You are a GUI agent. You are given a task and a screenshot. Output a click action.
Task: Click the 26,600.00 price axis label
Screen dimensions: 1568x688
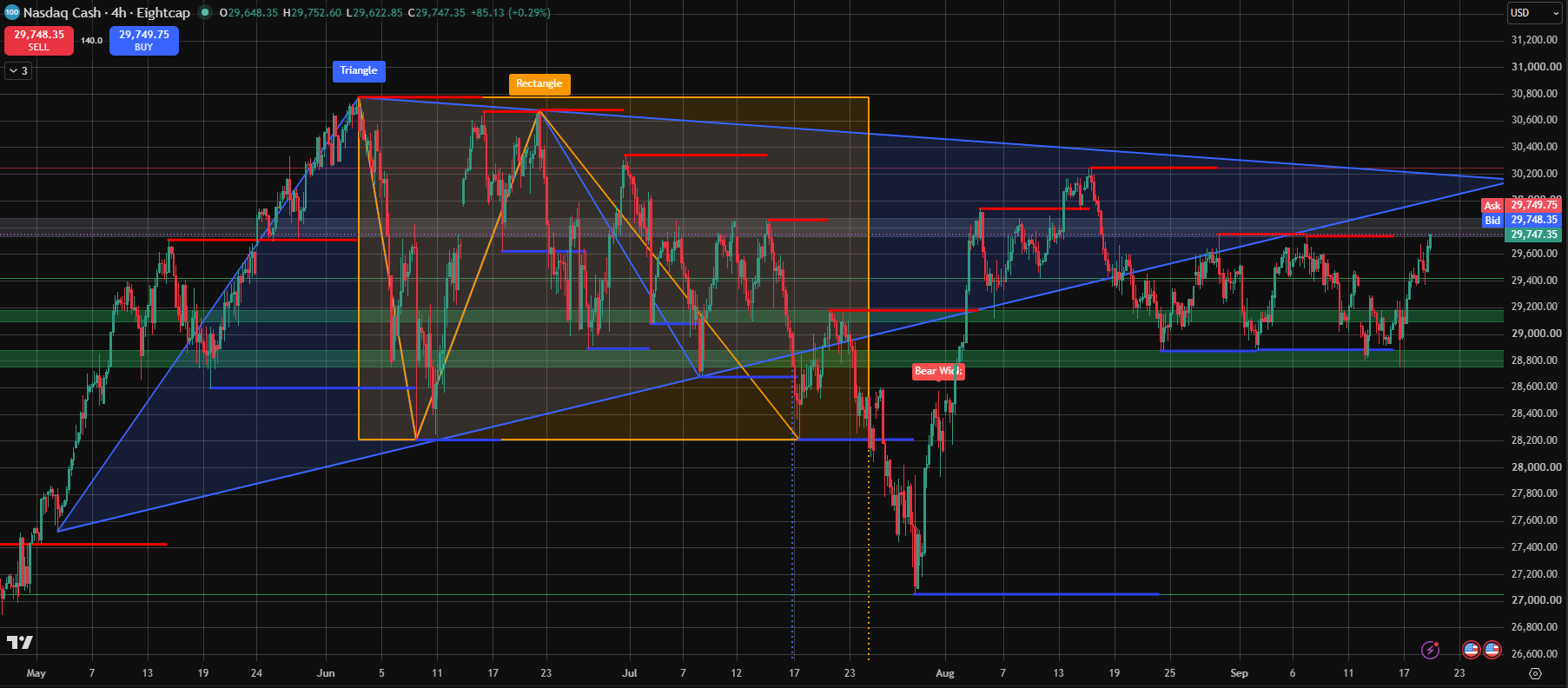click(1535, 654)
